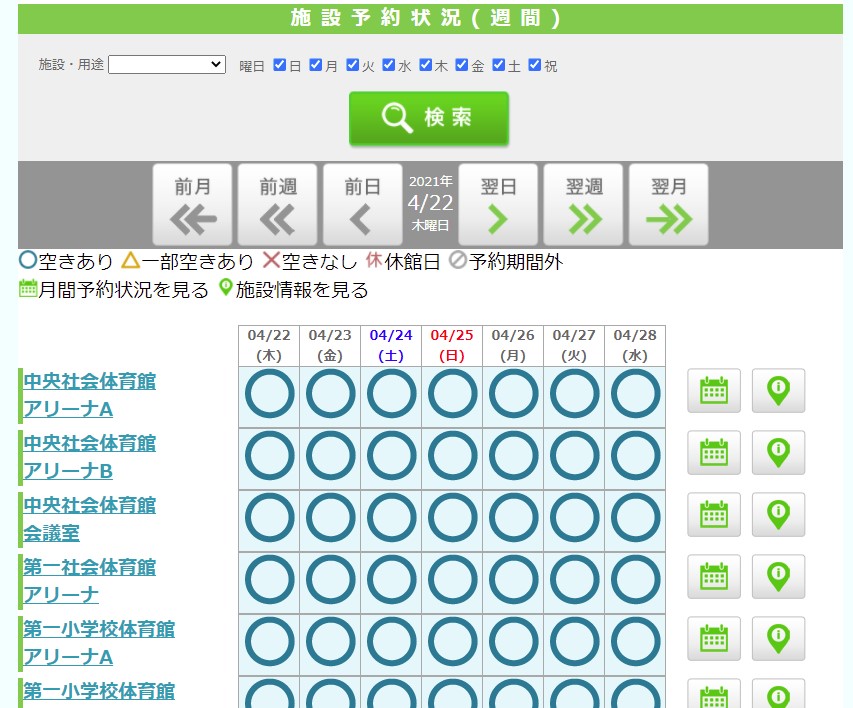View facility info for 中央社会体育館 アリーナB

(x=778, y=453)
